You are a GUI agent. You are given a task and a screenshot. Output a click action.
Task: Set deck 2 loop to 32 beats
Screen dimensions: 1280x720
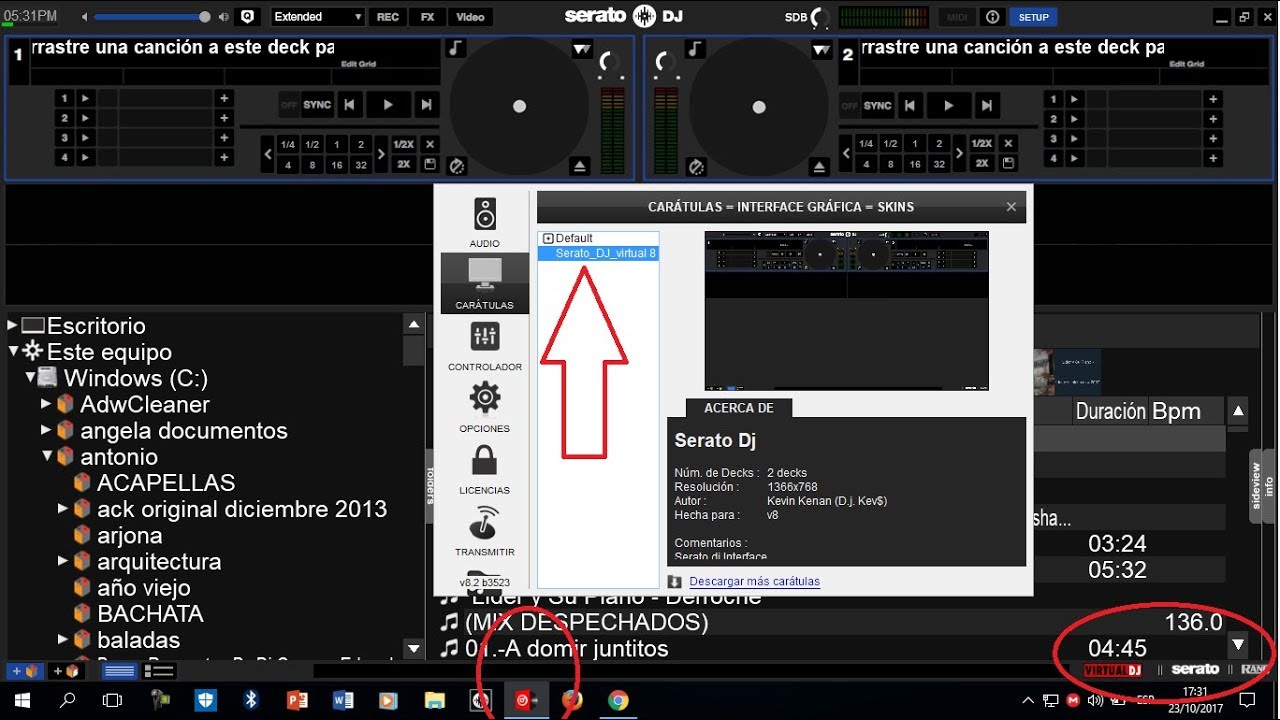(939, 164)
